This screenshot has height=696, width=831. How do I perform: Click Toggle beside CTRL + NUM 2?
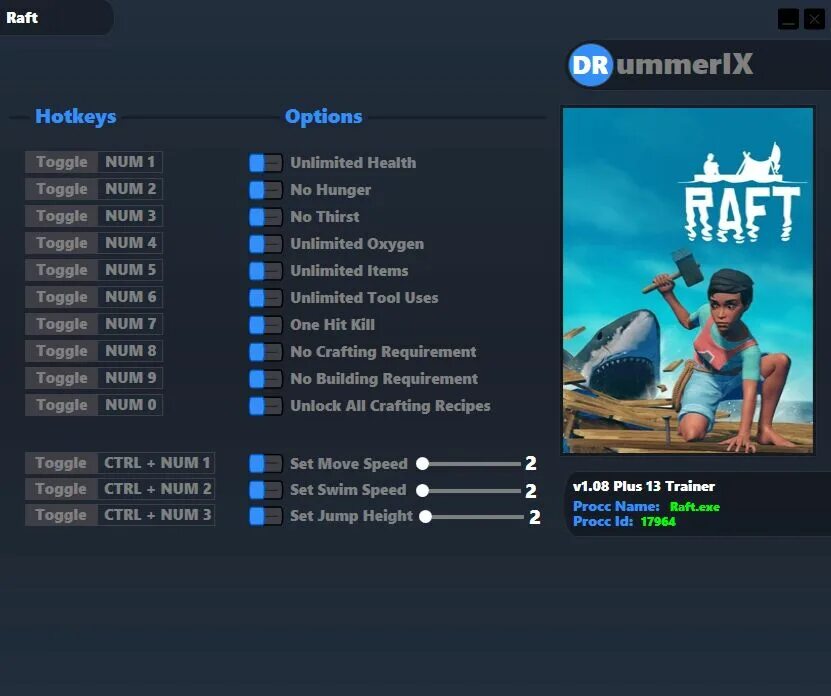(61, 489)
